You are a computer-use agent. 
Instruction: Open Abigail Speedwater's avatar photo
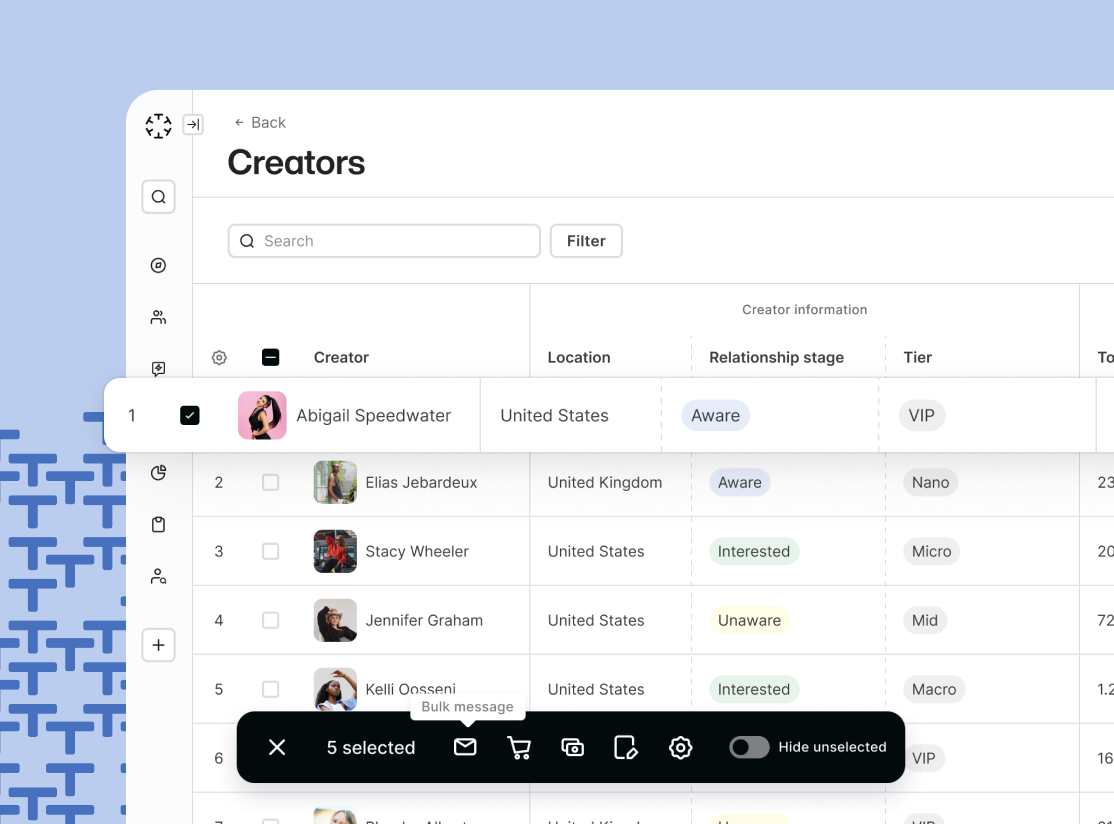point(262,416)
